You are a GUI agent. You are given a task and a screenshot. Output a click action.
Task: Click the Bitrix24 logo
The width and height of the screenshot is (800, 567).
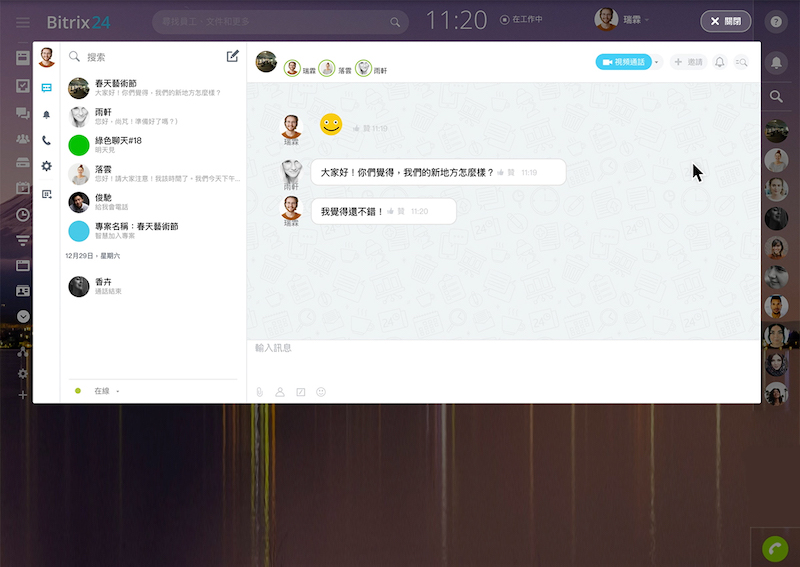pyautogui.click(x=79, y=22)
